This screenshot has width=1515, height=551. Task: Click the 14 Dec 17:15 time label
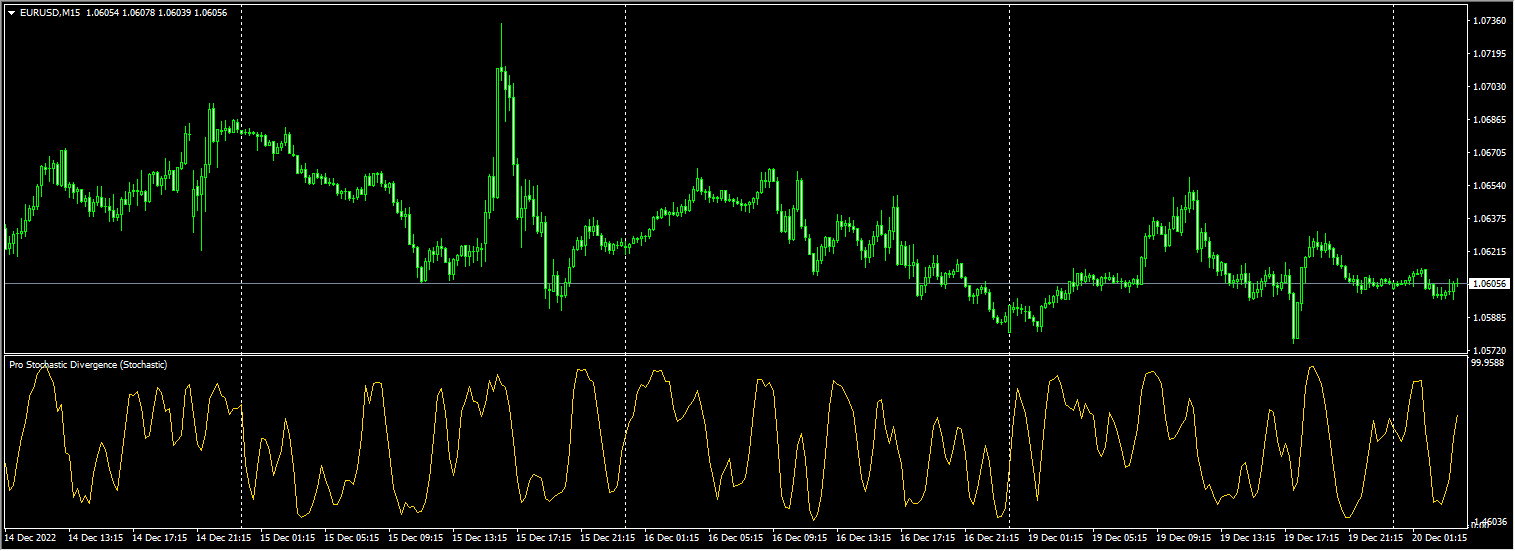[160, 538]
